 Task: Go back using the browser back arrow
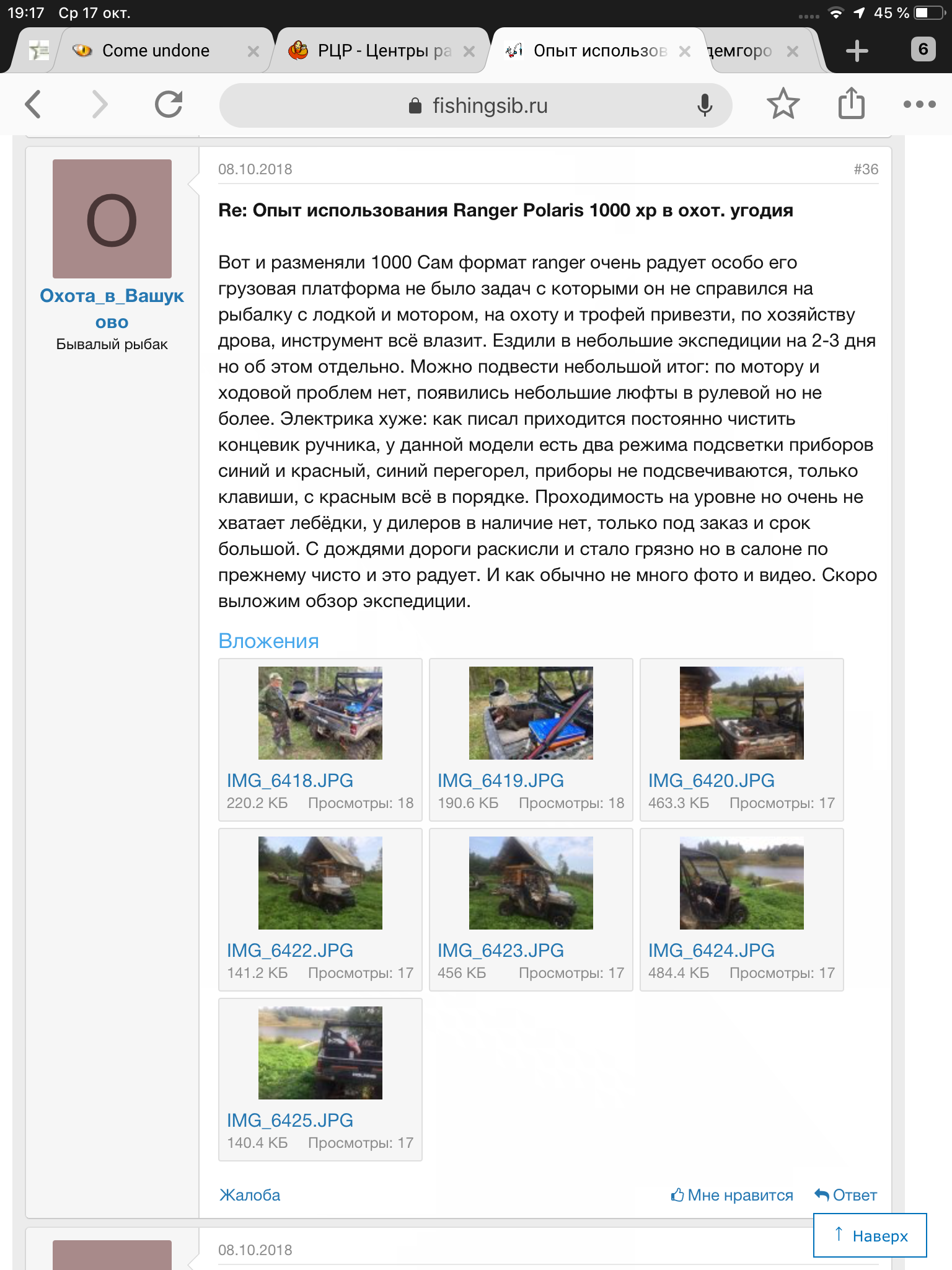coord(34,104)
